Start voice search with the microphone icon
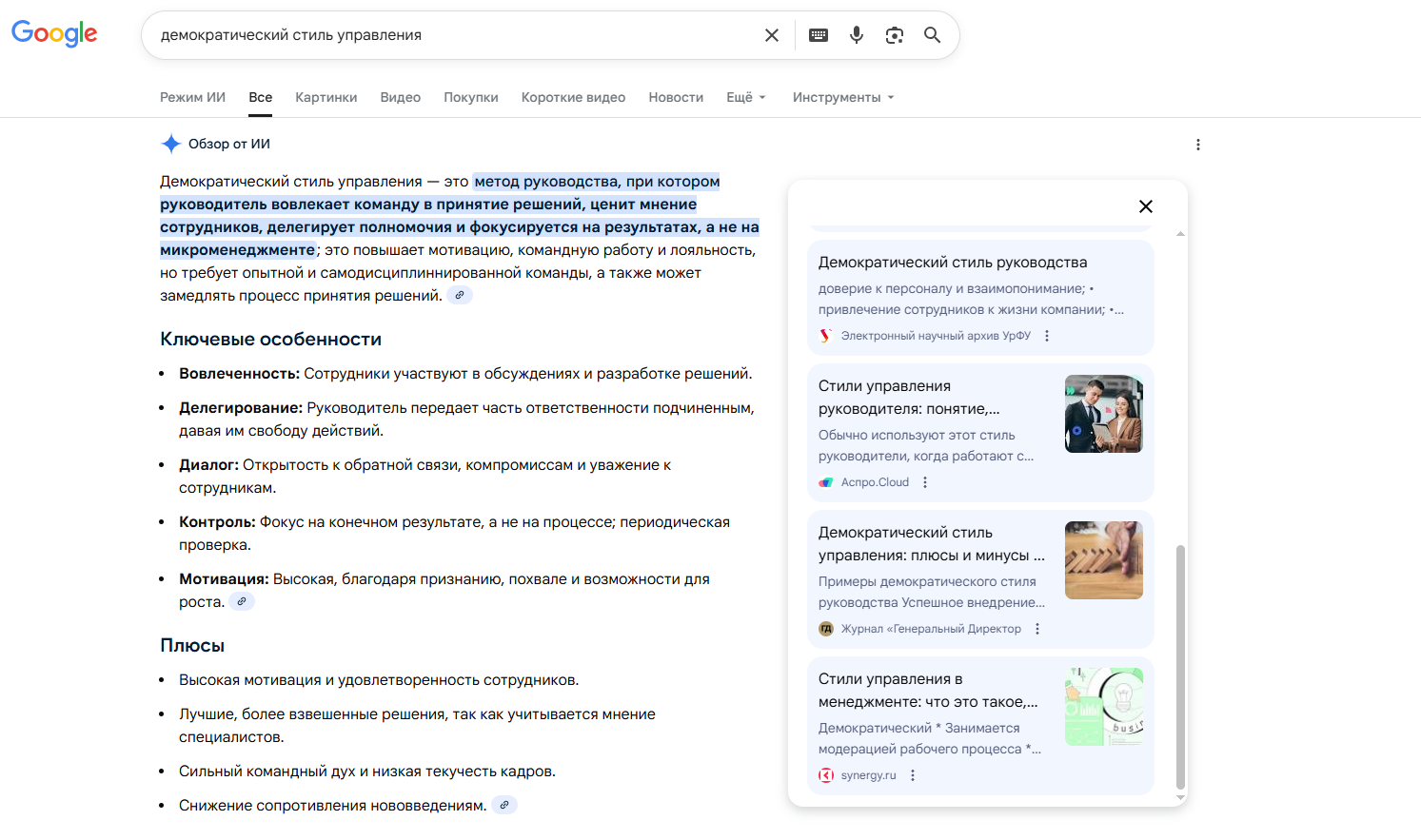 pyautogui.click(x=856, y=35)
